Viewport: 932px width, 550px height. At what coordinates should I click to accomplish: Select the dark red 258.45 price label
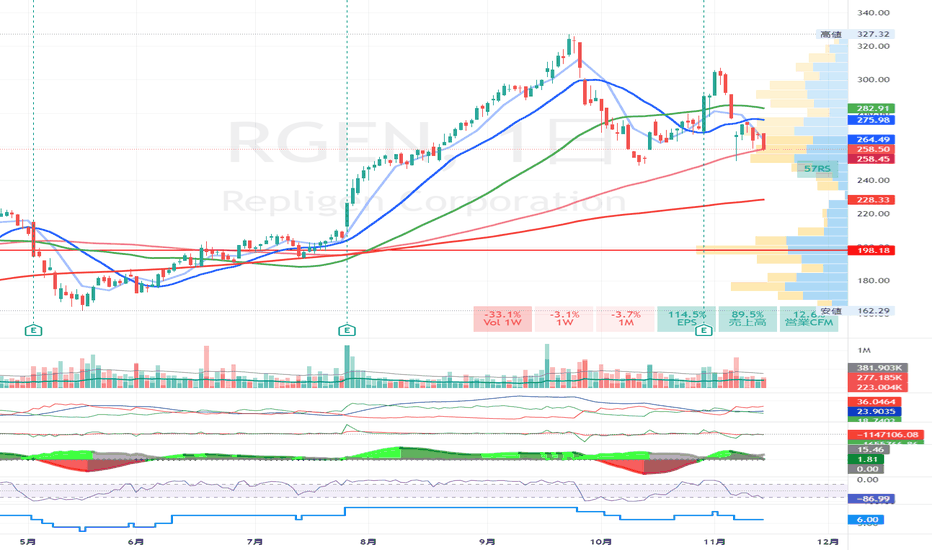click(872, 159)
